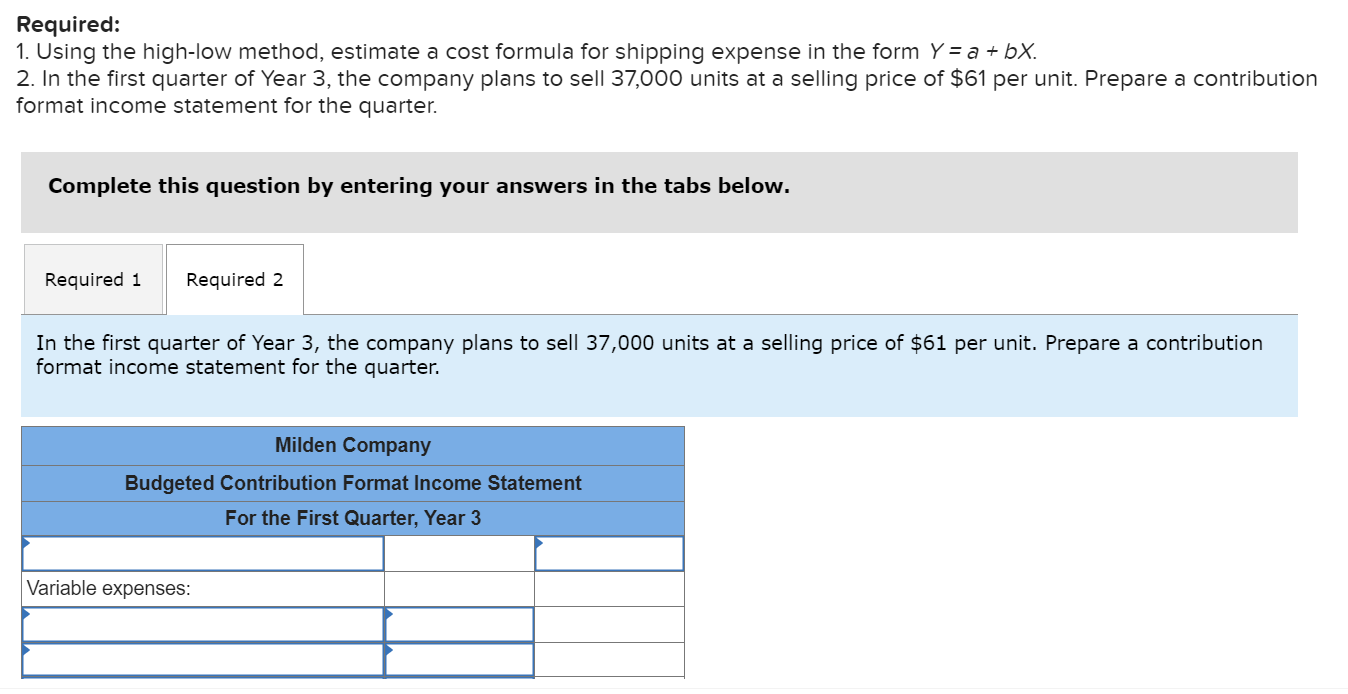Click the rightmost cell of the second variable expense row
Viewport: 1348px width, 694px height.
click(x=608, y=659)
